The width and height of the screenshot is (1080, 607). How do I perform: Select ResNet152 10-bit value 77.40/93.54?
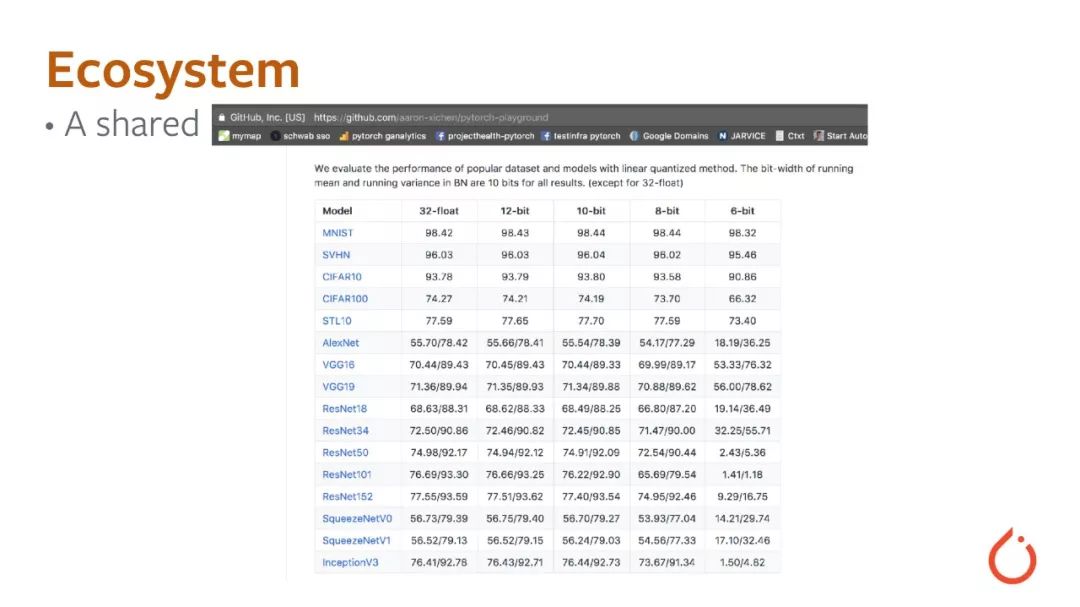[591, 497]
